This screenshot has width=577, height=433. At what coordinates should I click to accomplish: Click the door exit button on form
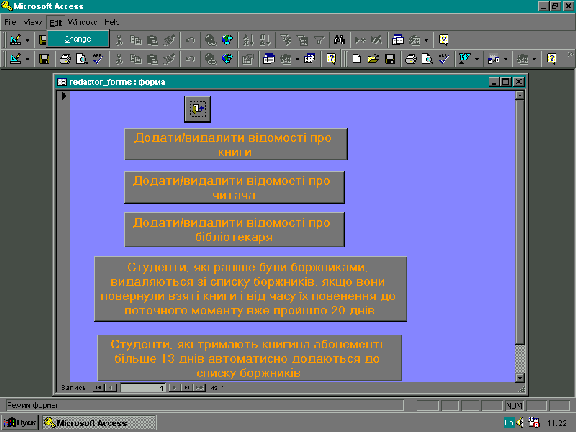point(198,109)
